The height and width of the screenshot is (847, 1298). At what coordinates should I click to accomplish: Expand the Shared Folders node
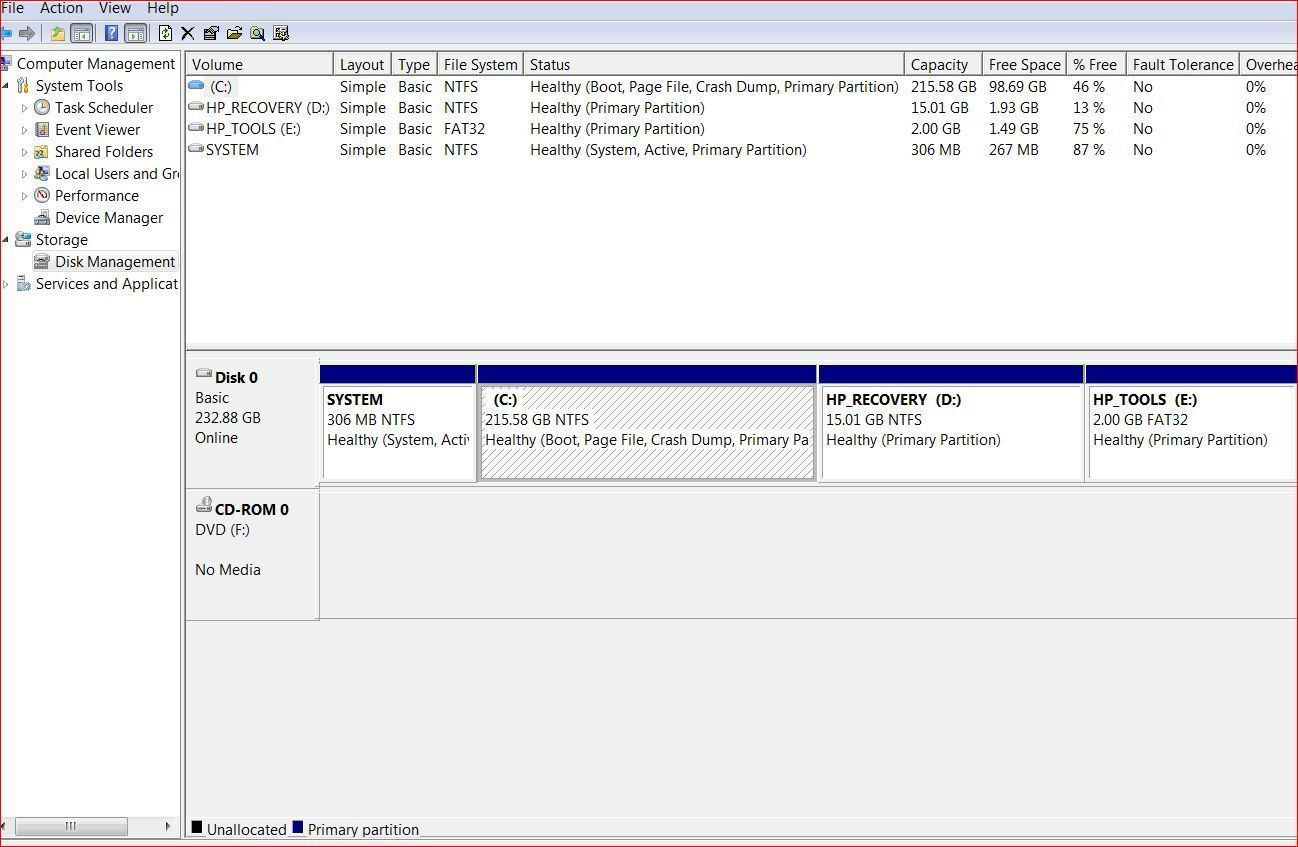point(25,152)
